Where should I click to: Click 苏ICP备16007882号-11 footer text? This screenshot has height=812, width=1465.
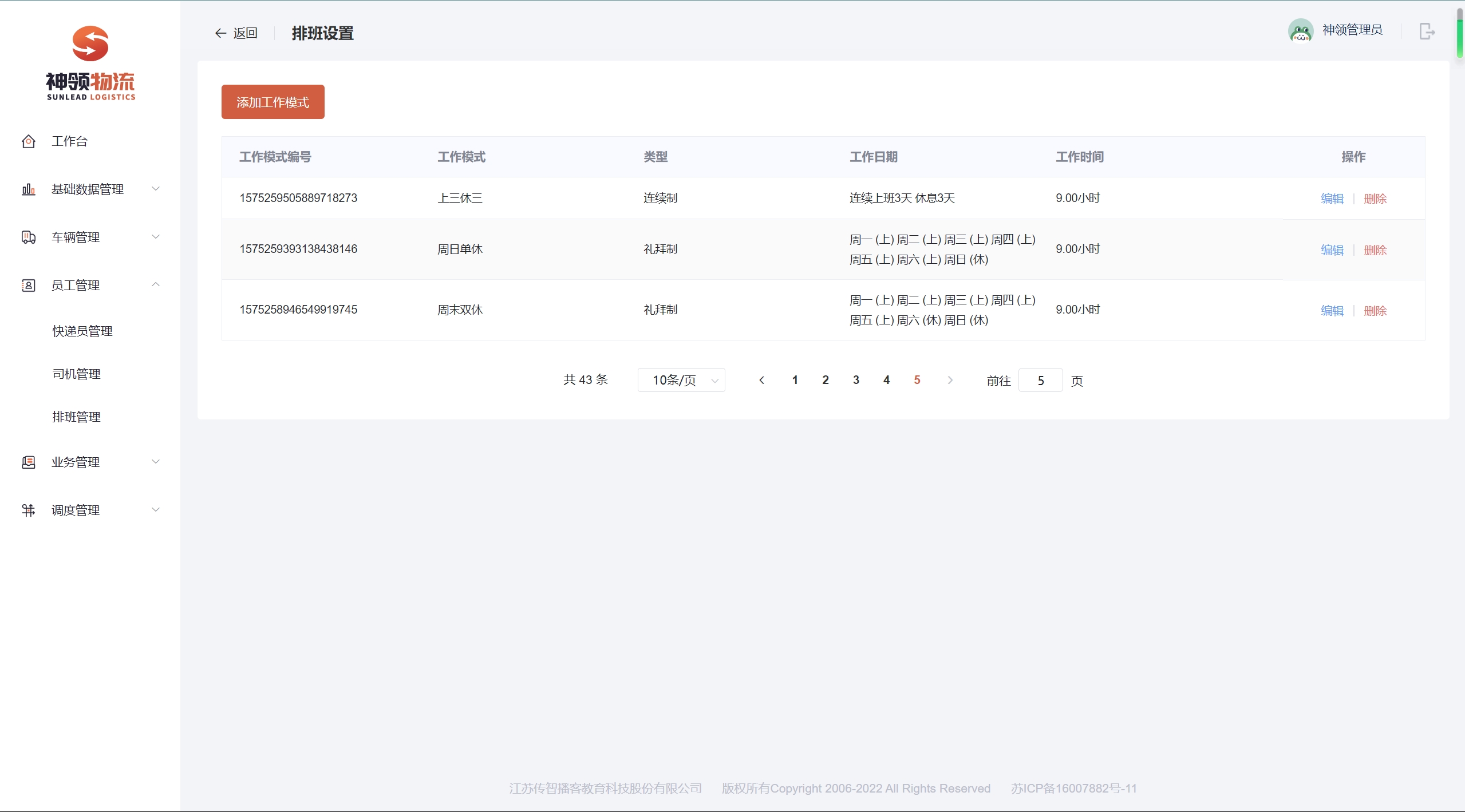(x=1074, y=789)
